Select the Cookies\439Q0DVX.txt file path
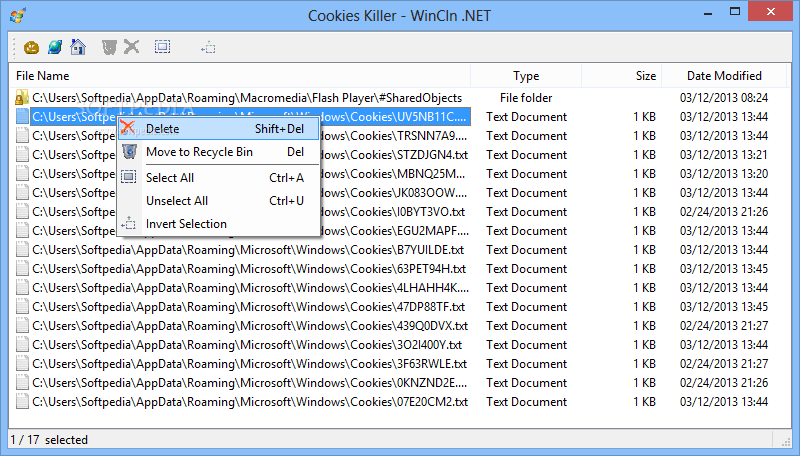This screenshot has height=456, width=800. 250,326
